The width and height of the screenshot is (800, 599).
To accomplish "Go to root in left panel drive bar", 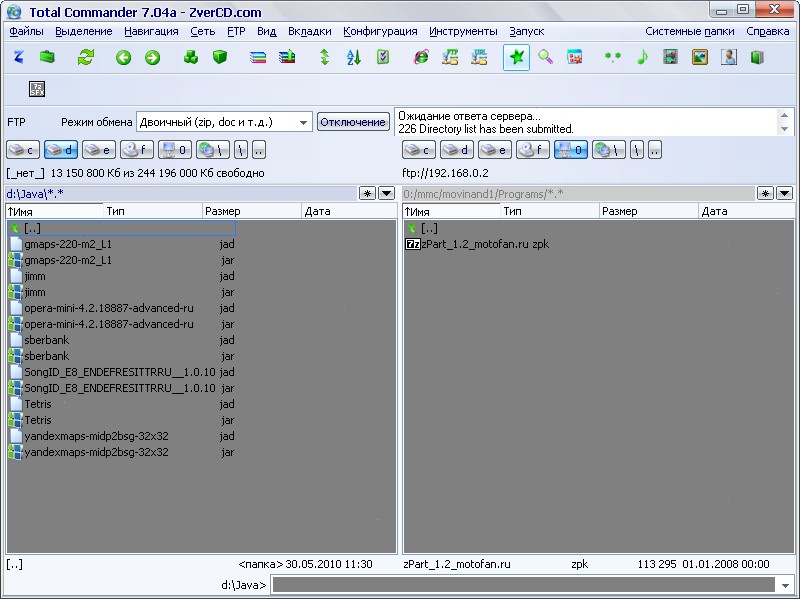I will coord(241,150).
